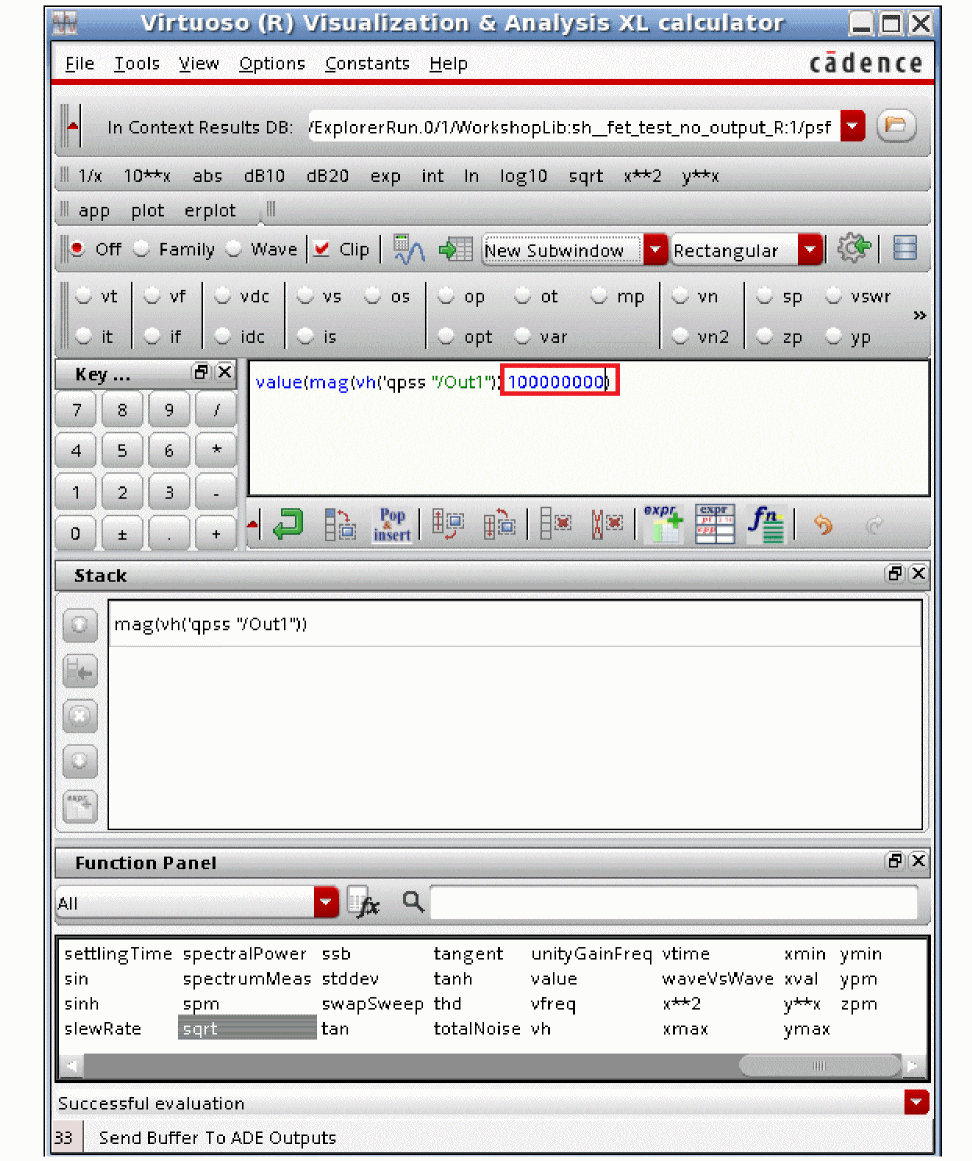Click the Function Panel scroll right arrow

pos(913,1065)
